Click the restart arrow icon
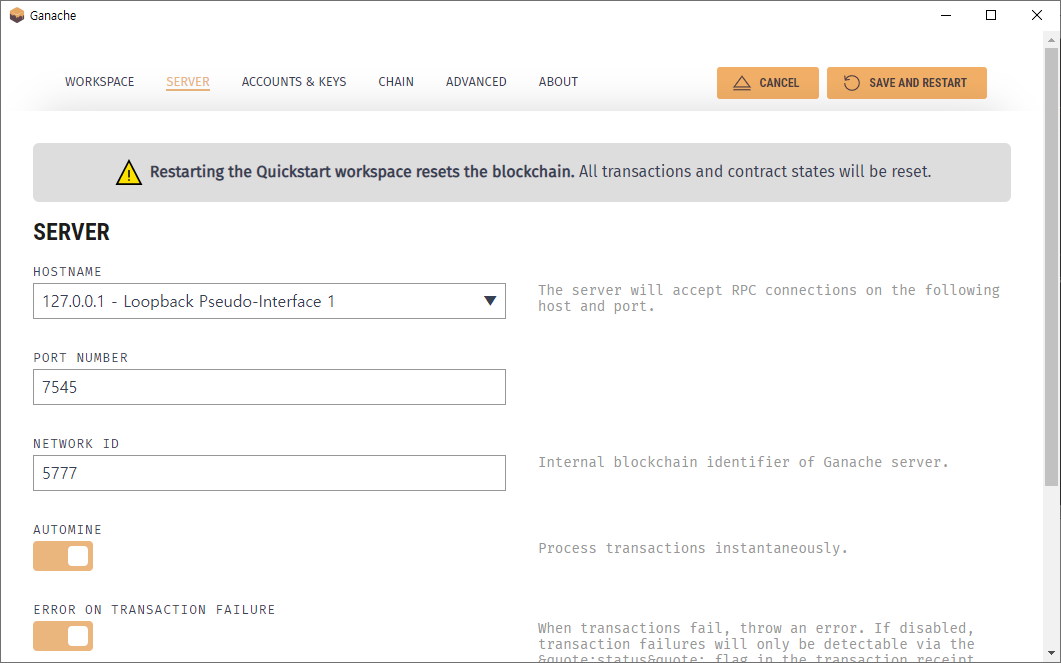The image size is (1061, 663). (852, 83)
